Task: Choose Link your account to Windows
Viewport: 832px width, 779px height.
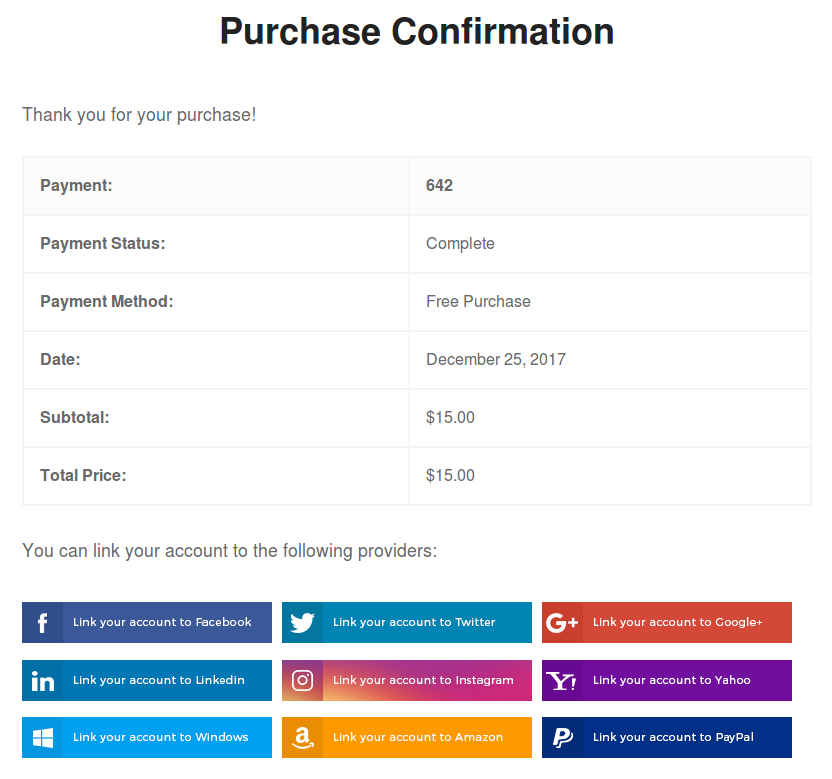Action: 160,737
